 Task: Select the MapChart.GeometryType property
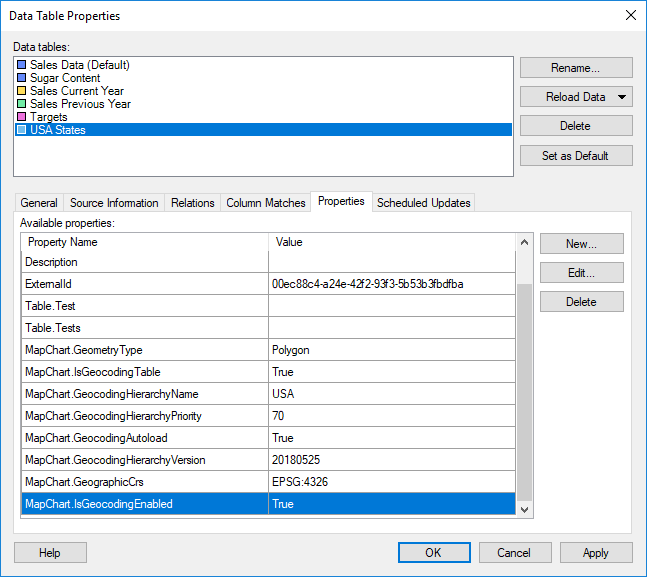click(x=268, y=350)
